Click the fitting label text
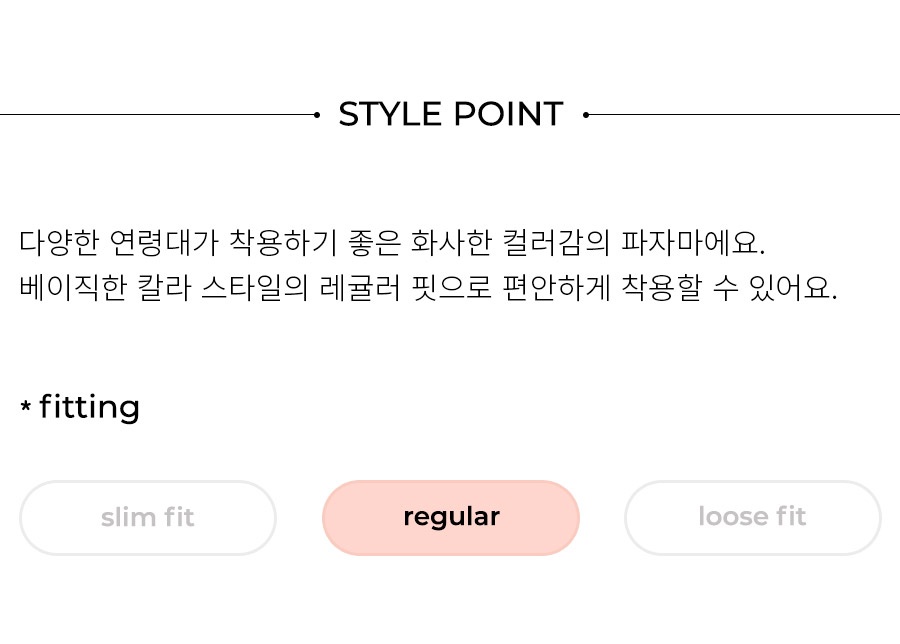 (90, 407)
